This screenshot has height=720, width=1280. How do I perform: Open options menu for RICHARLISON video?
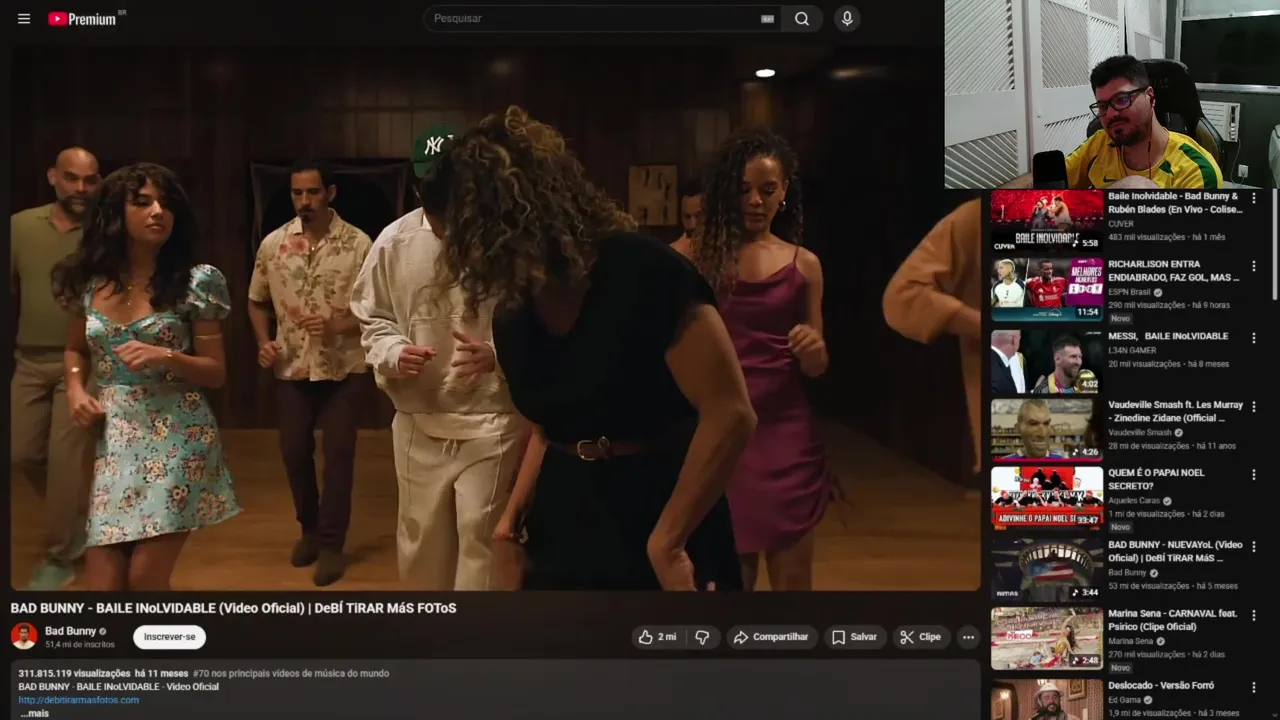coord(1254,267)
